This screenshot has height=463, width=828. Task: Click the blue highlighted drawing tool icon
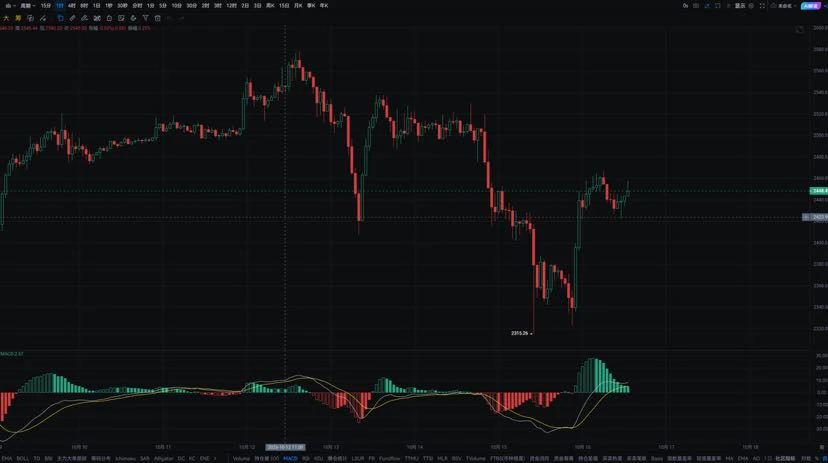tap(60, 18)
